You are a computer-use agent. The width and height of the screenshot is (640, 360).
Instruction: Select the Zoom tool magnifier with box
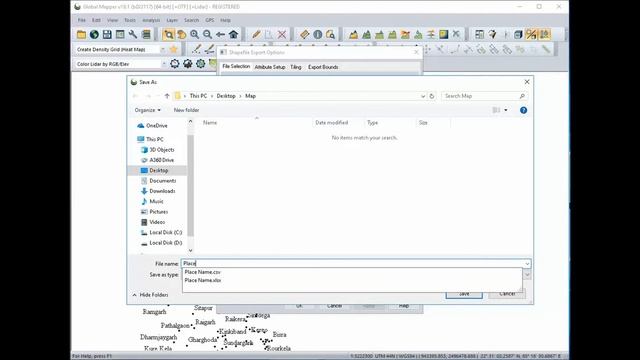(168, 35)
